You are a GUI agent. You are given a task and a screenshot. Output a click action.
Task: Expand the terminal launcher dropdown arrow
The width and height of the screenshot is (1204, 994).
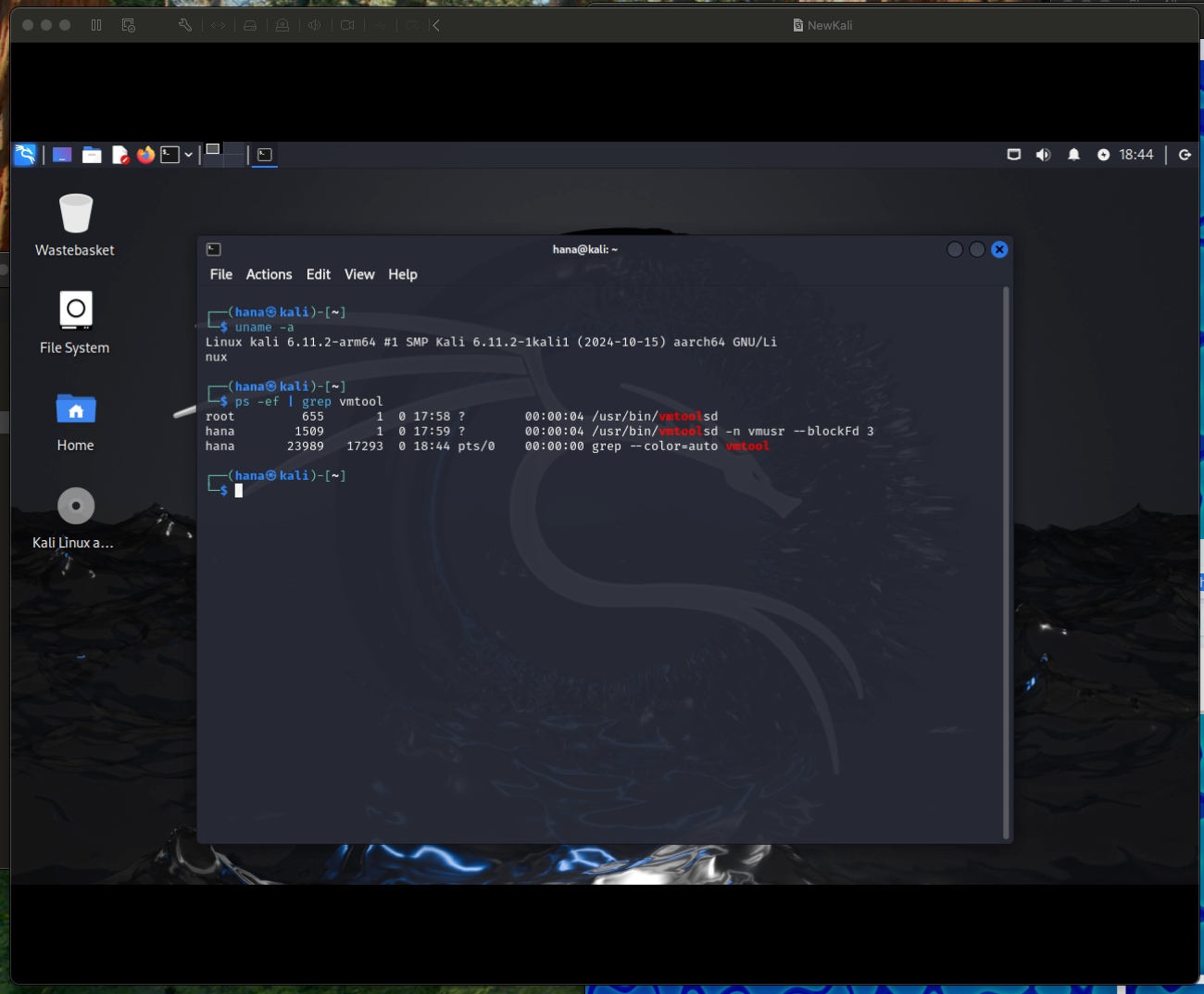tap(188, 155)
